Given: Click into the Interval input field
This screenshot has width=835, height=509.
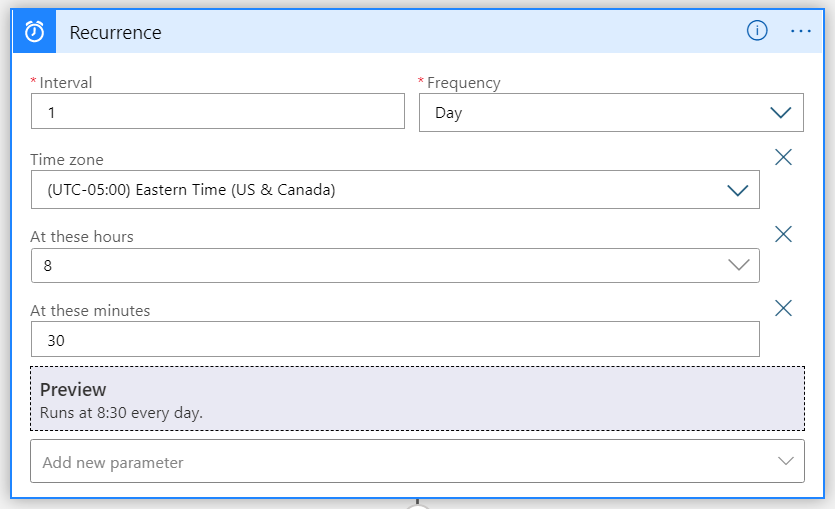Looking at the screenshot, I should point(217,112).
